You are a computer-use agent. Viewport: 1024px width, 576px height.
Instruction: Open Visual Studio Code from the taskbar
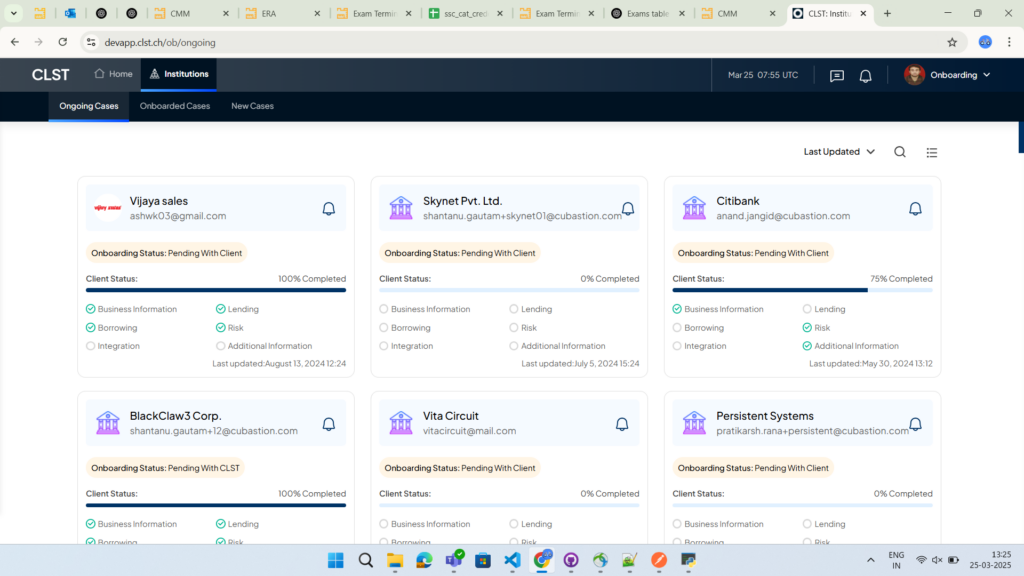(513, 560)
